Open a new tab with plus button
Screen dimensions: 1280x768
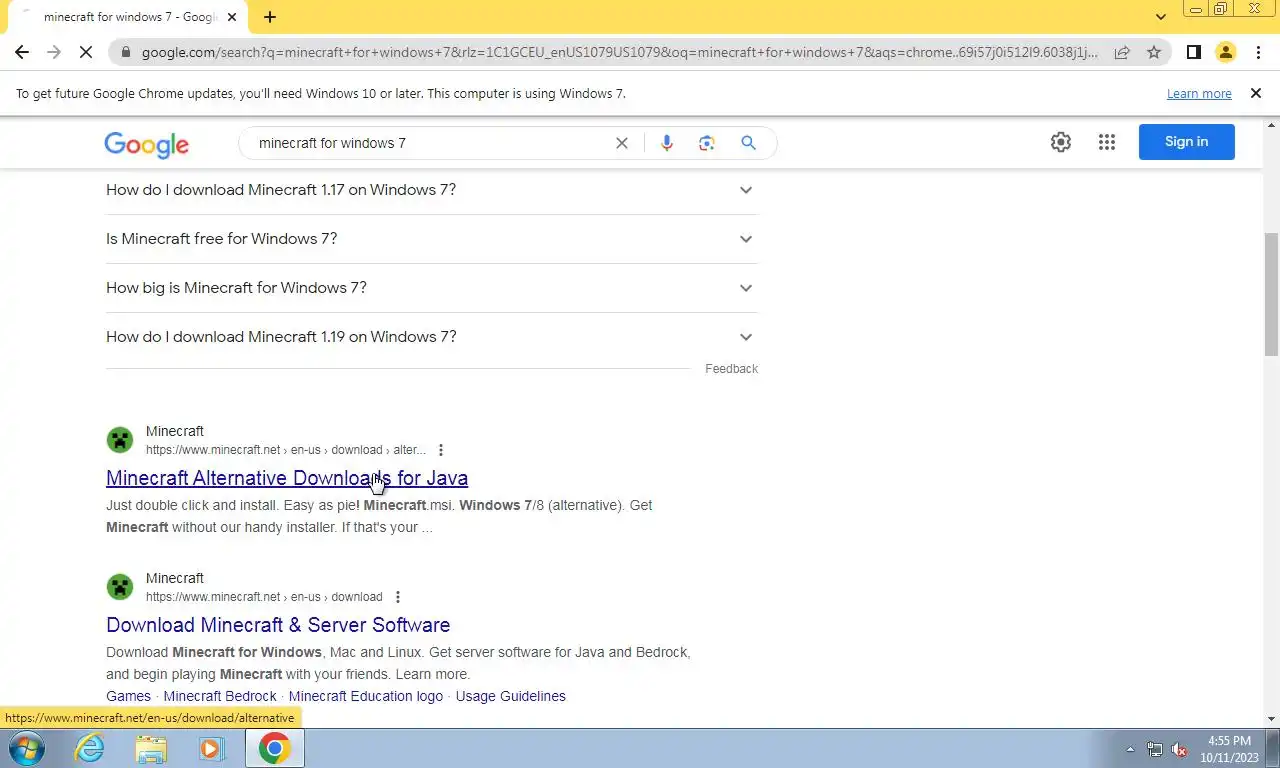[270, 17]
